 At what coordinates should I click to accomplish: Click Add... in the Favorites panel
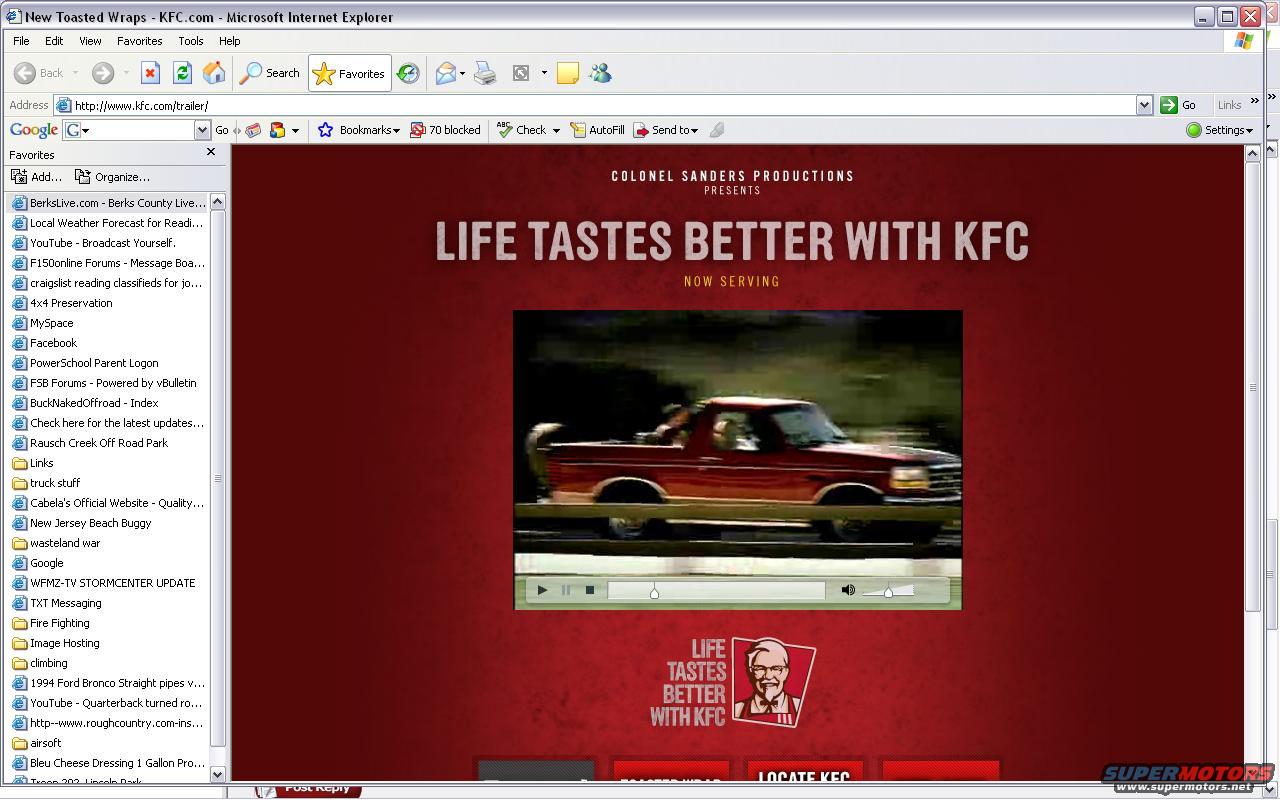pos(36,177)
